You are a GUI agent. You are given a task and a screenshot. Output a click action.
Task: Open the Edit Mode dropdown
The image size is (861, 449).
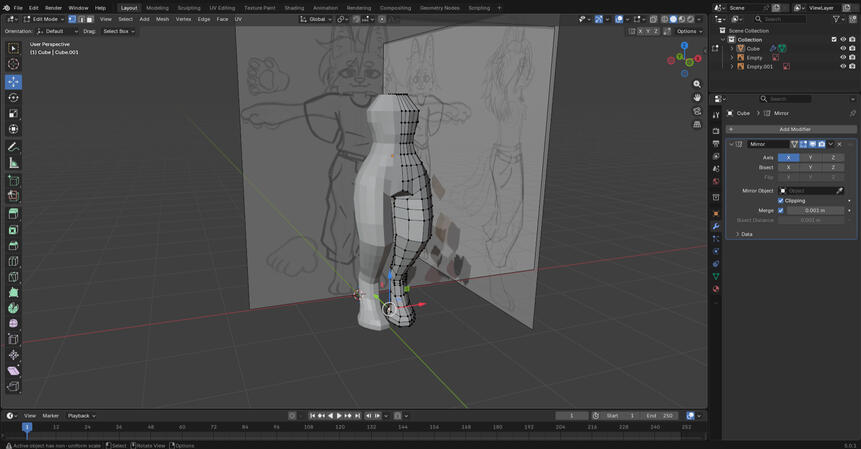tap(44, 19)
